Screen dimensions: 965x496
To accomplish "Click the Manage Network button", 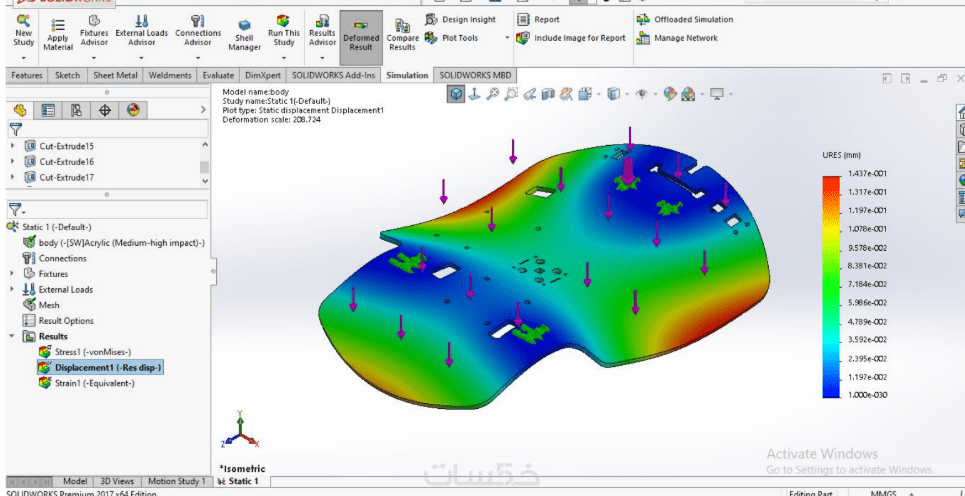I will (677, 38).
